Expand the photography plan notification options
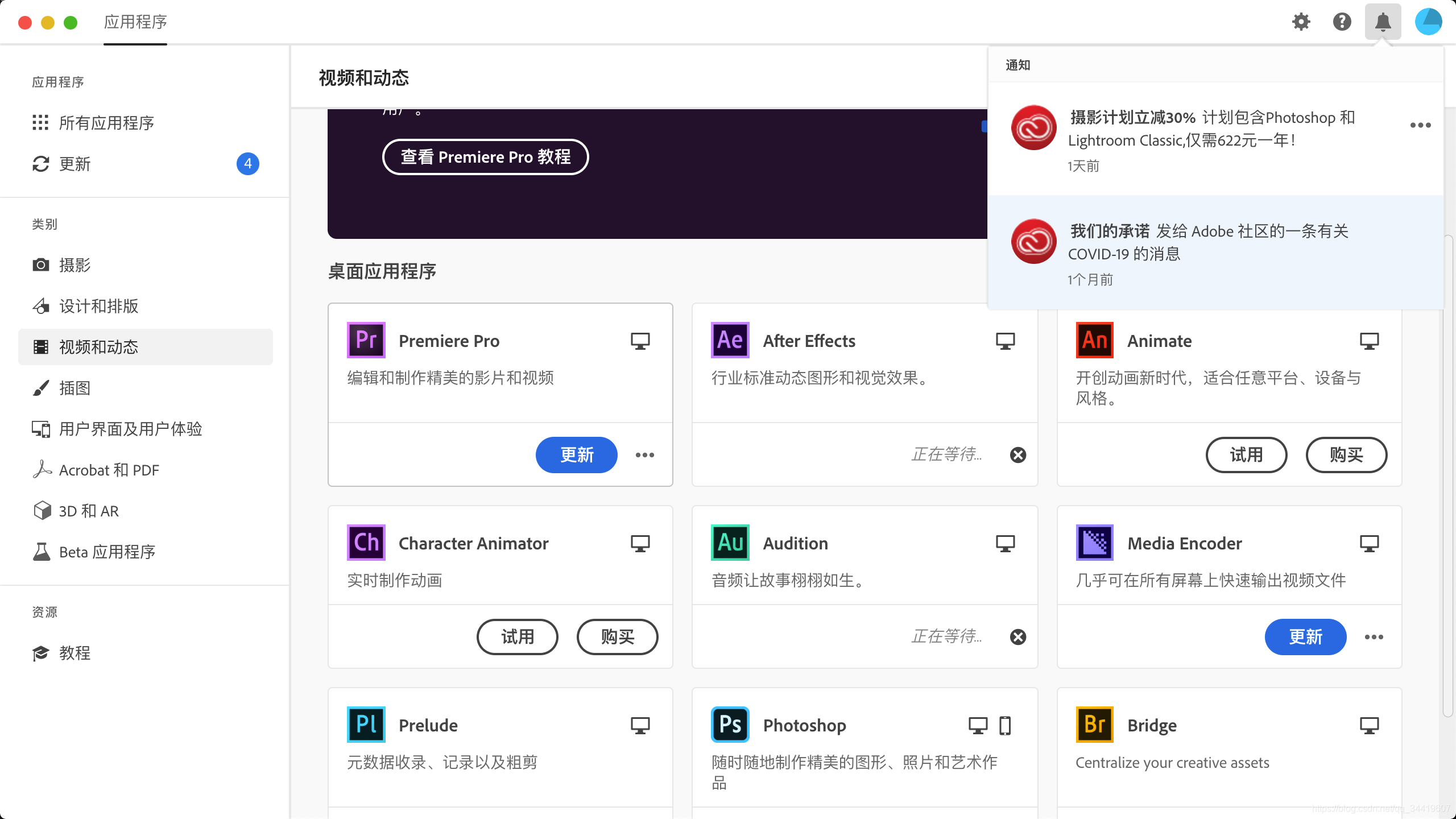Image resolution: width=1456 pixels, height=819 pixels. (x=1420, y=125)
